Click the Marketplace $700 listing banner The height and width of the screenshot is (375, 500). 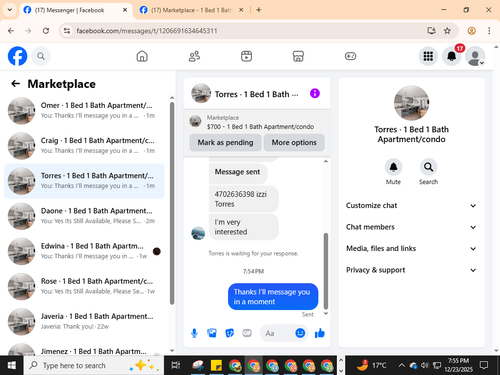click(257, 122)
